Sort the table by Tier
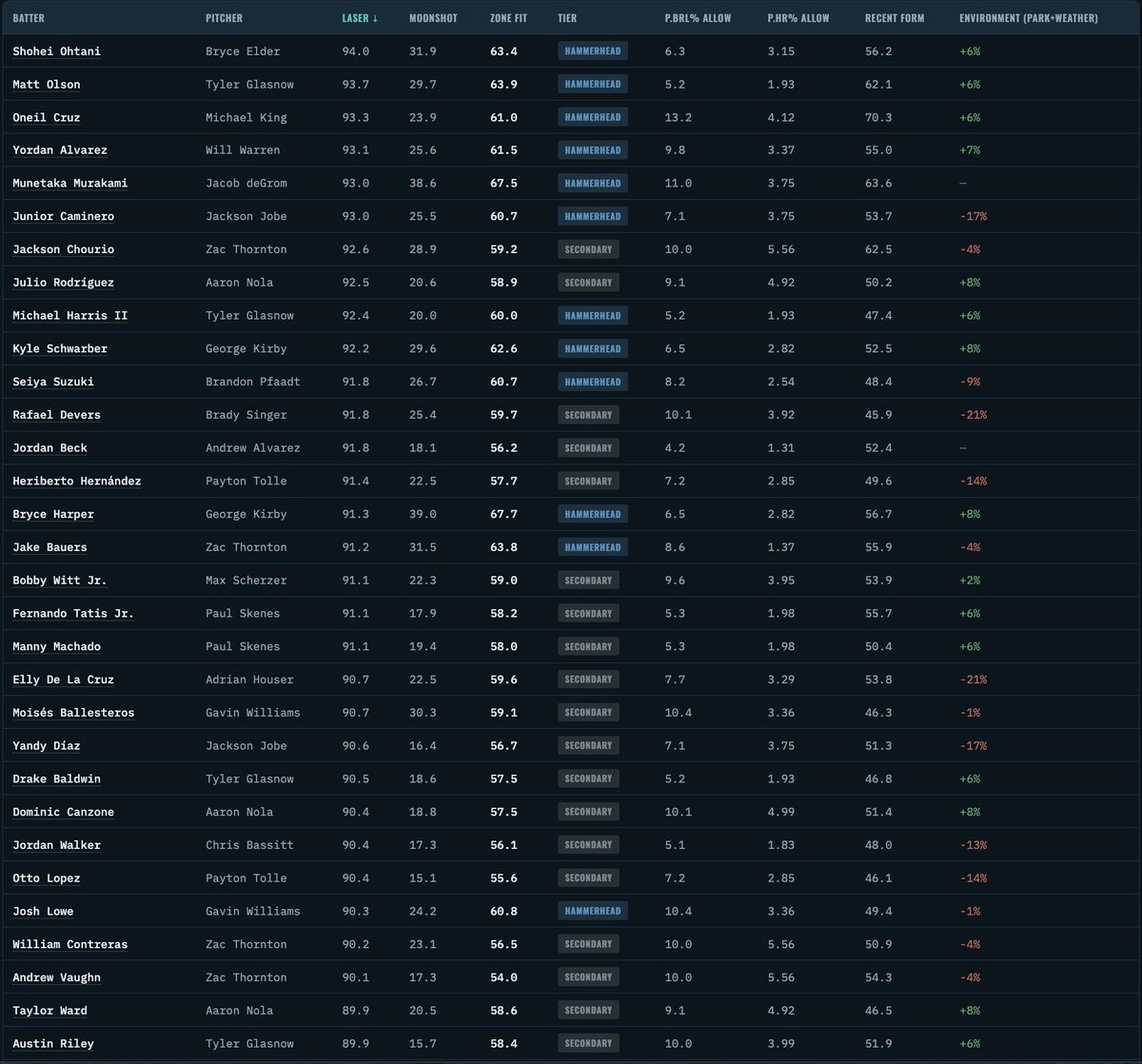The width and height of the screenshot is (1142, 1064). pos(567,18)
